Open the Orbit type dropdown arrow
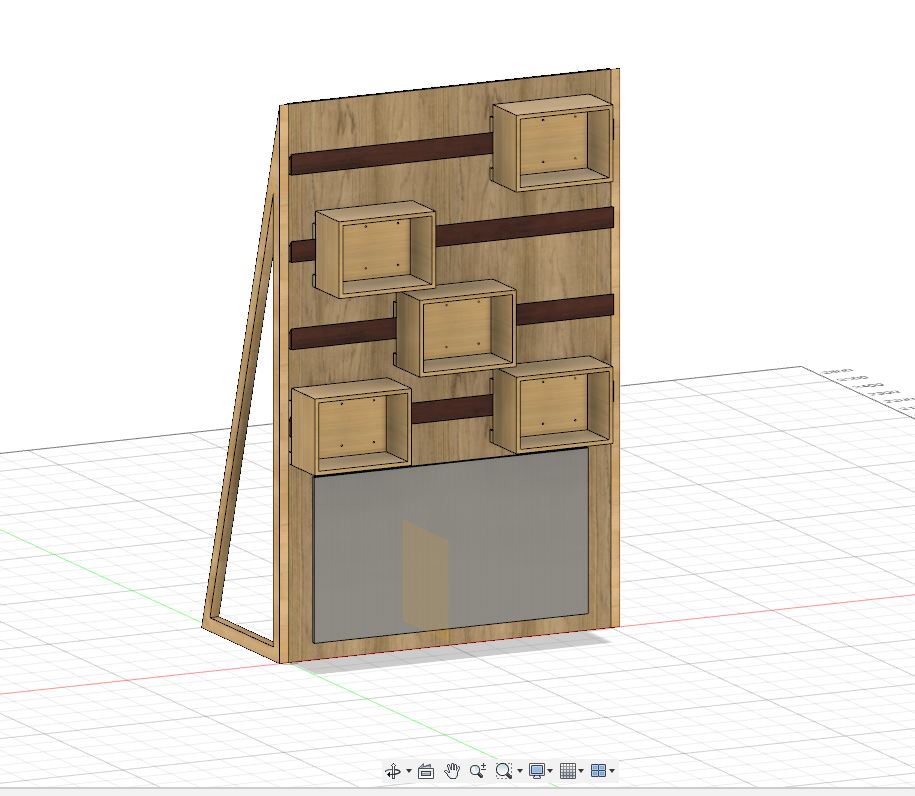This screenshot has height=796, width=915. pos(408,771)
